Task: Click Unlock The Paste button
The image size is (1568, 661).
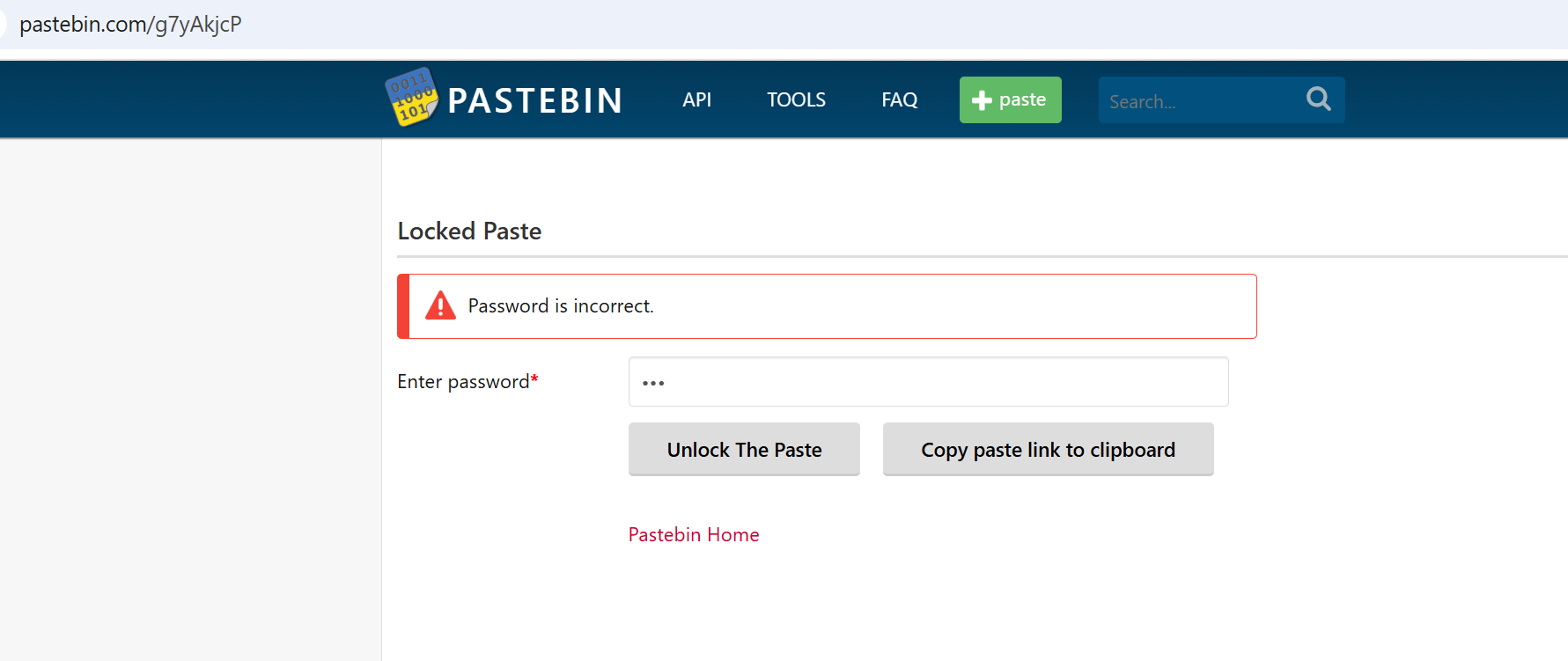Action: click(x=744, y=449)
